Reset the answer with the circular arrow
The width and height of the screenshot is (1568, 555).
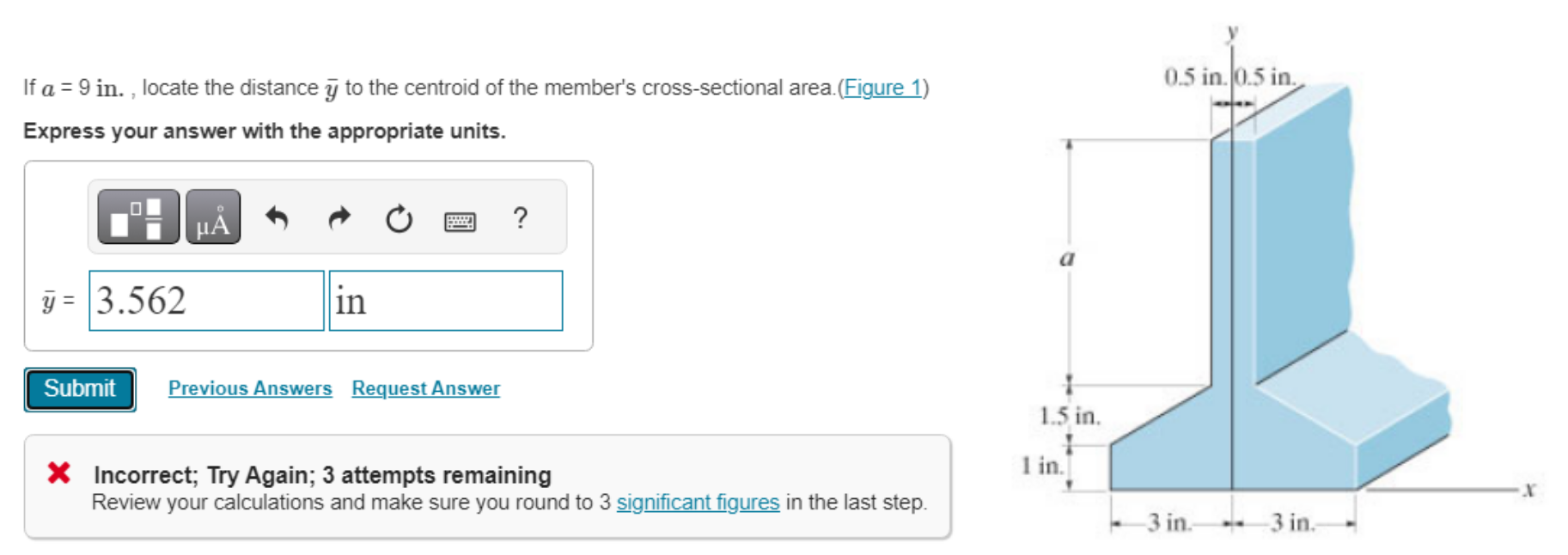point(399,217)
